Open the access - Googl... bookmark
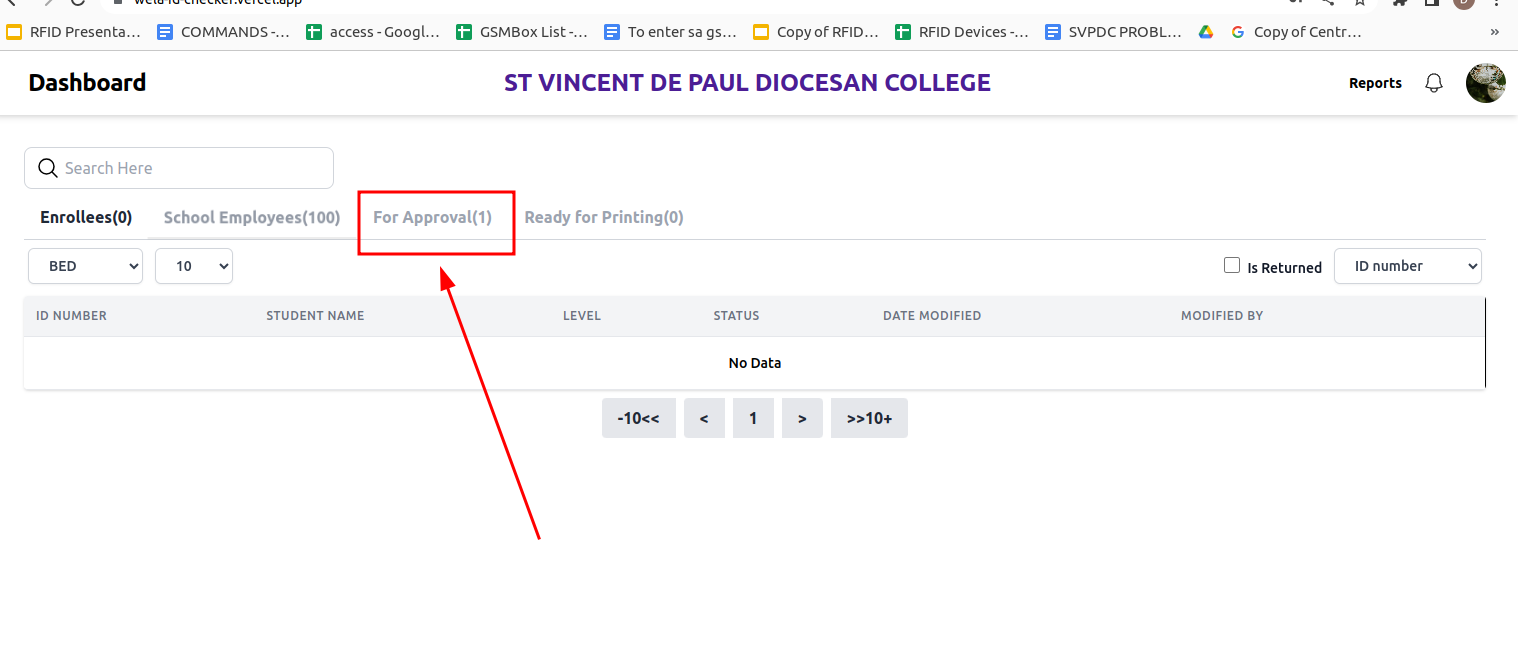Screen dimensions: 1518x653 [373, 32]
